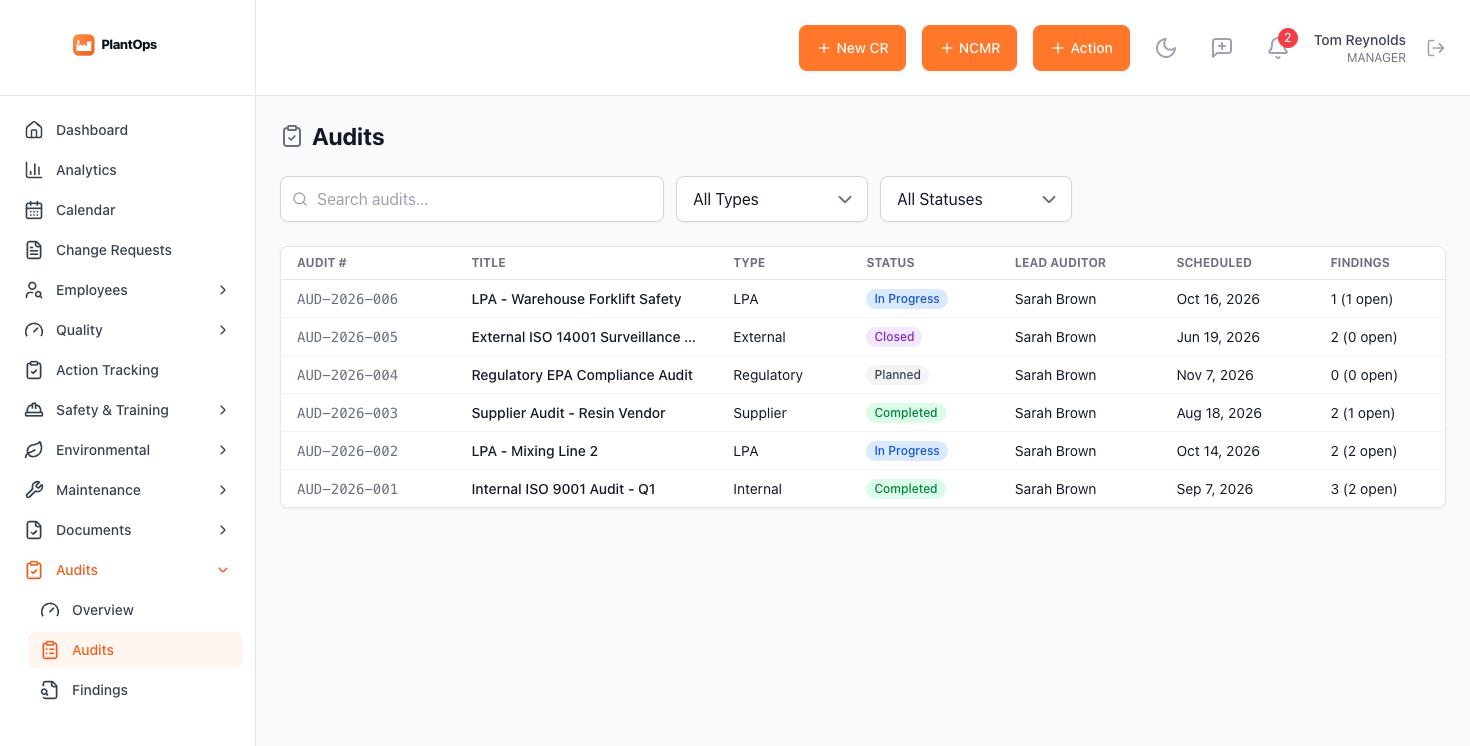Image resolution: width=1470 pixels, height=746 pixels.
Task: Collapse the Audits submenu chevron
Action: pos(223,570)
